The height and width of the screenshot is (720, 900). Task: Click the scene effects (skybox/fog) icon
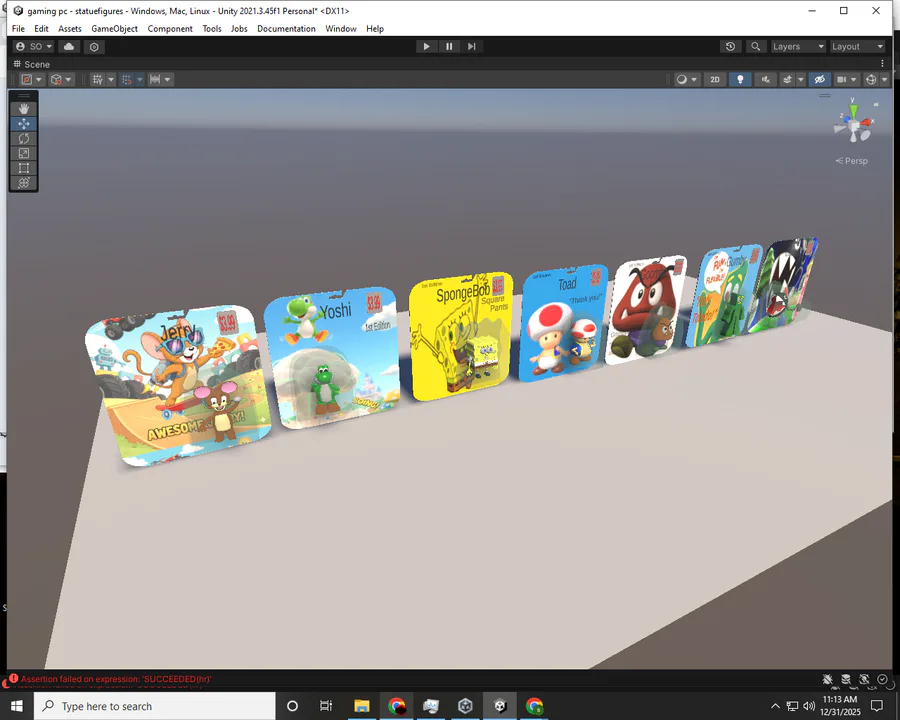(788, 79)
